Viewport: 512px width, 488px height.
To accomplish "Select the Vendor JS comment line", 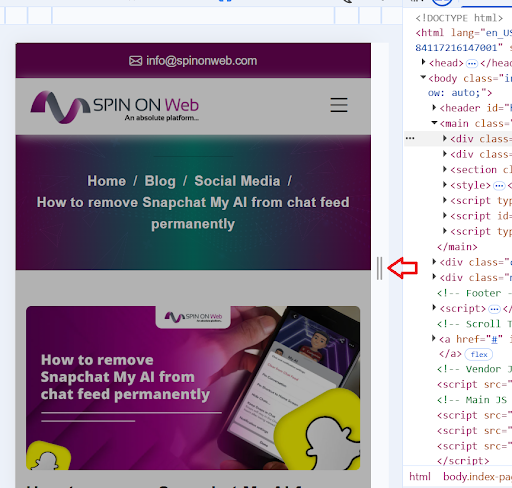I will point(474,369).
